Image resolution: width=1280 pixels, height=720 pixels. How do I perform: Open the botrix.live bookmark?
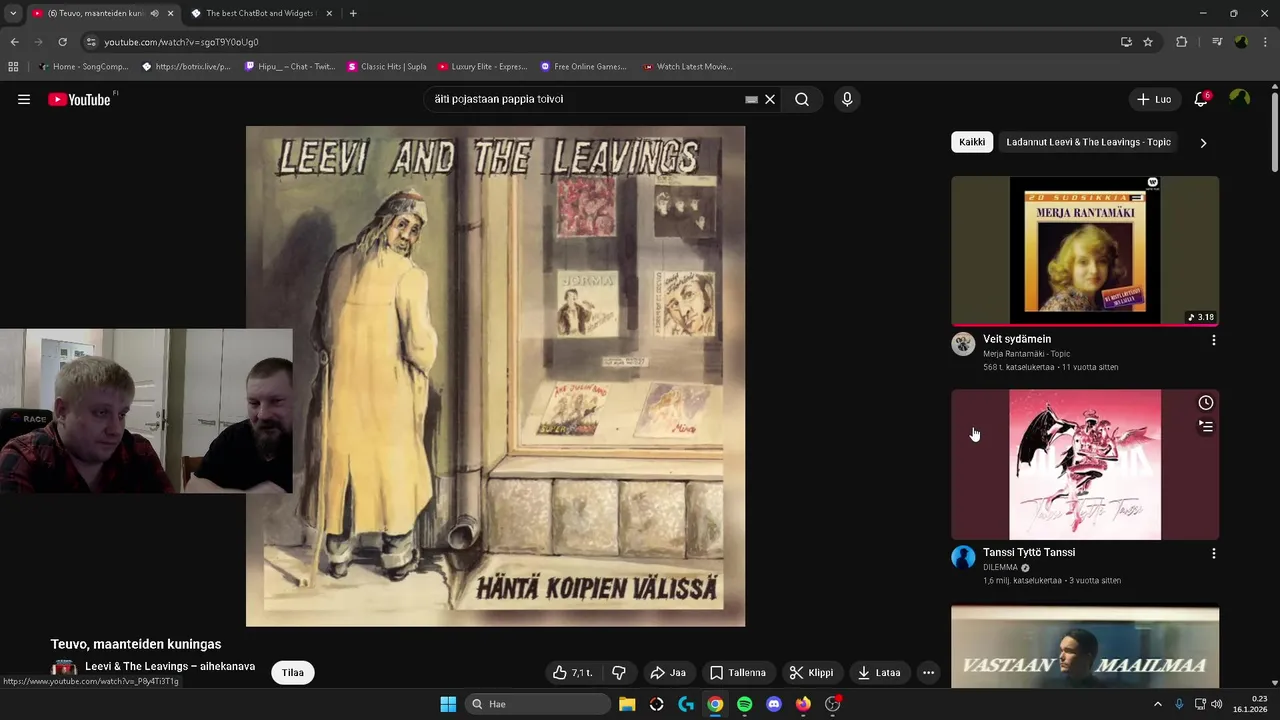pos(186,67)
